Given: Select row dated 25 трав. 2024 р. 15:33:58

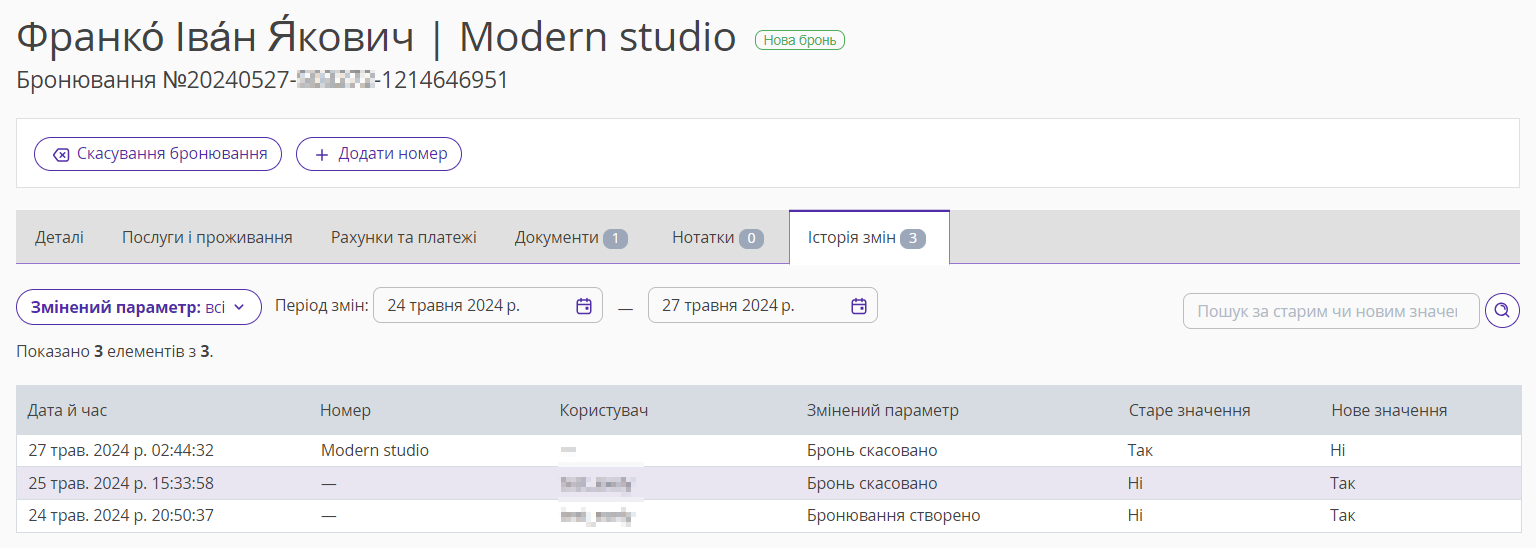Looking at the screenshot, I should point(768,483).
